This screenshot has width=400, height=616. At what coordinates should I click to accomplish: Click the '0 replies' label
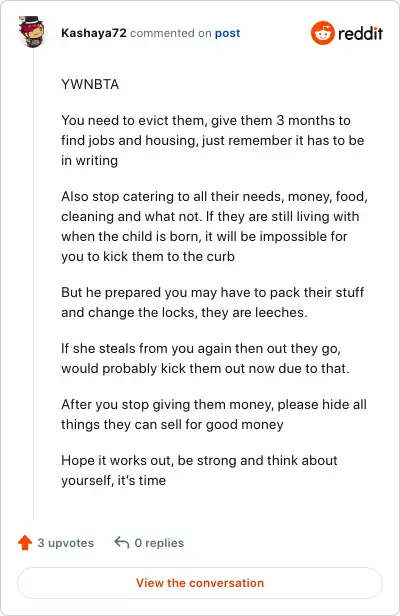(159, 543)
